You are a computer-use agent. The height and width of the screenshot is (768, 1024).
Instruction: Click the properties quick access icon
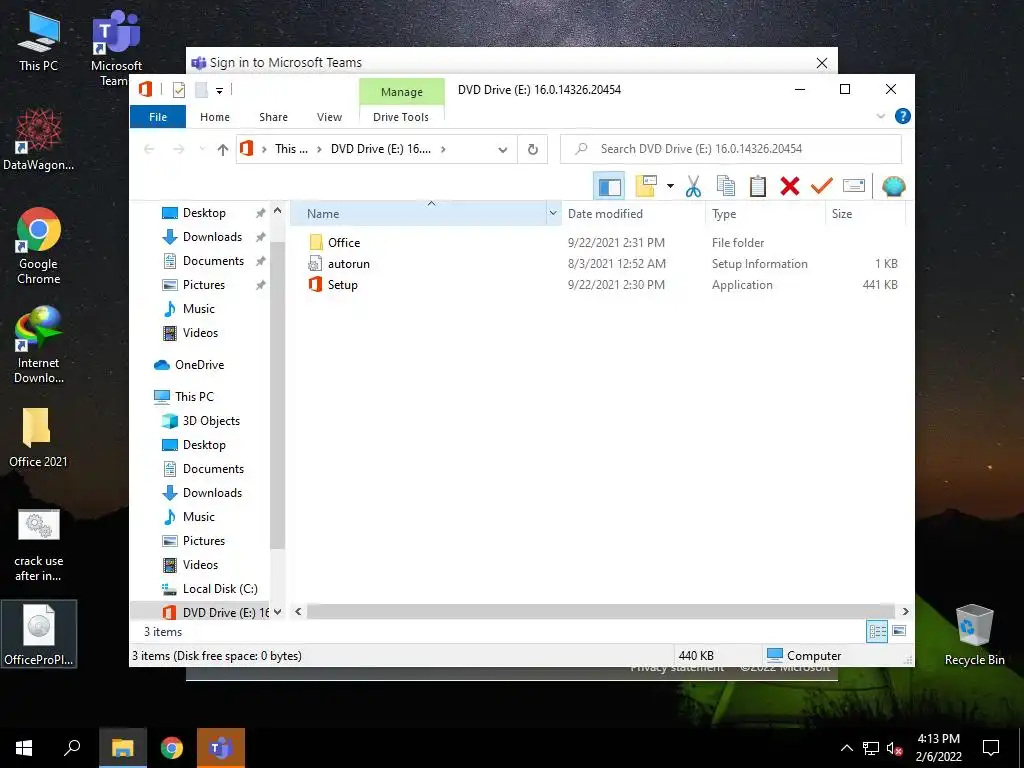(178, 90)
